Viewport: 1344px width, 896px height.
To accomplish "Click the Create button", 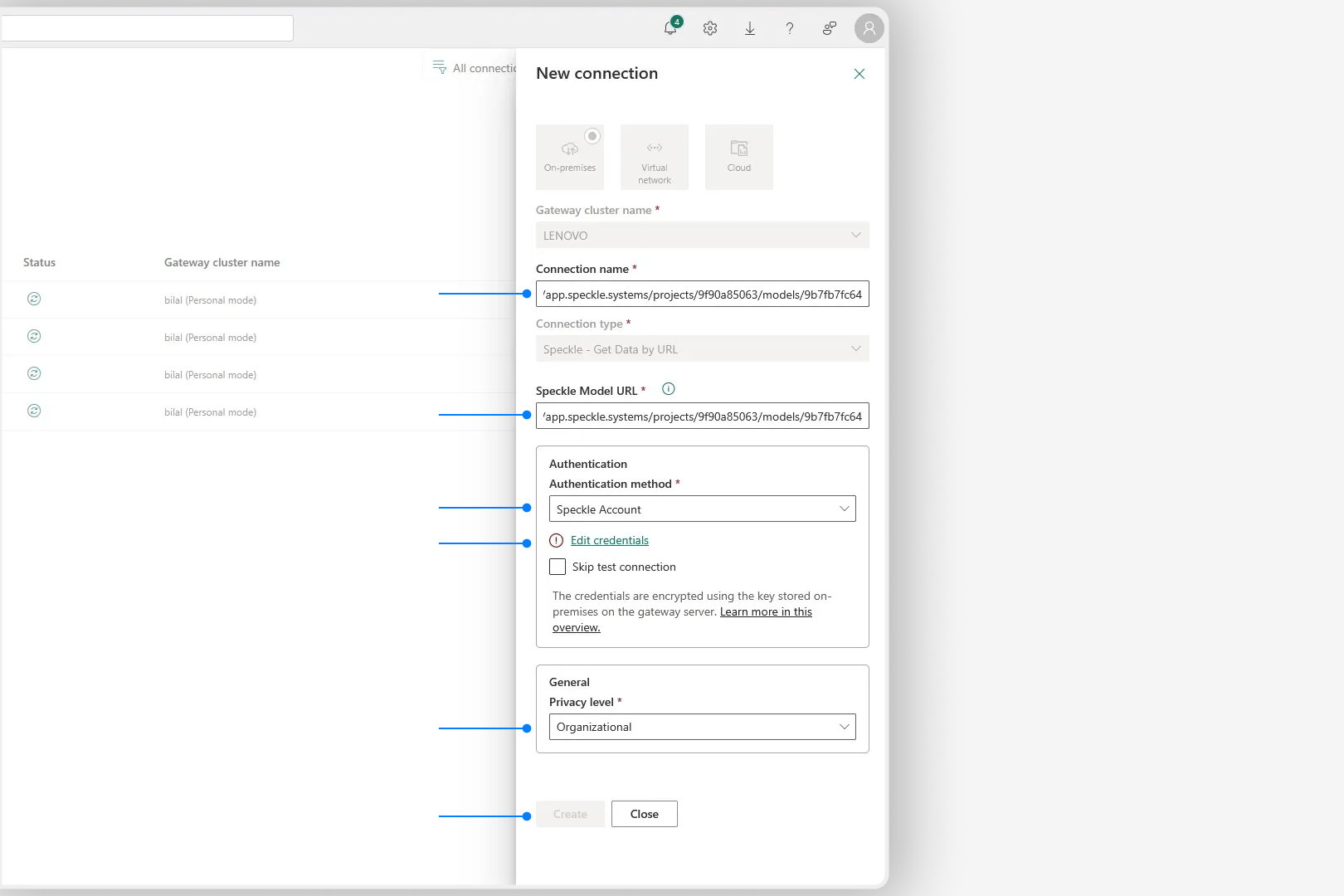I will click(570, 814).
